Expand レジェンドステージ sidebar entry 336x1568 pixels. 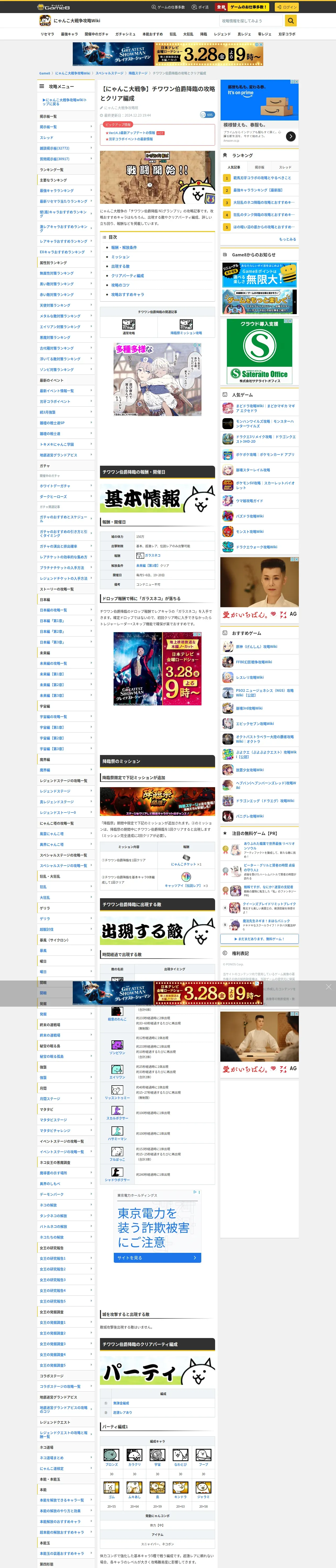coord(66,791)
